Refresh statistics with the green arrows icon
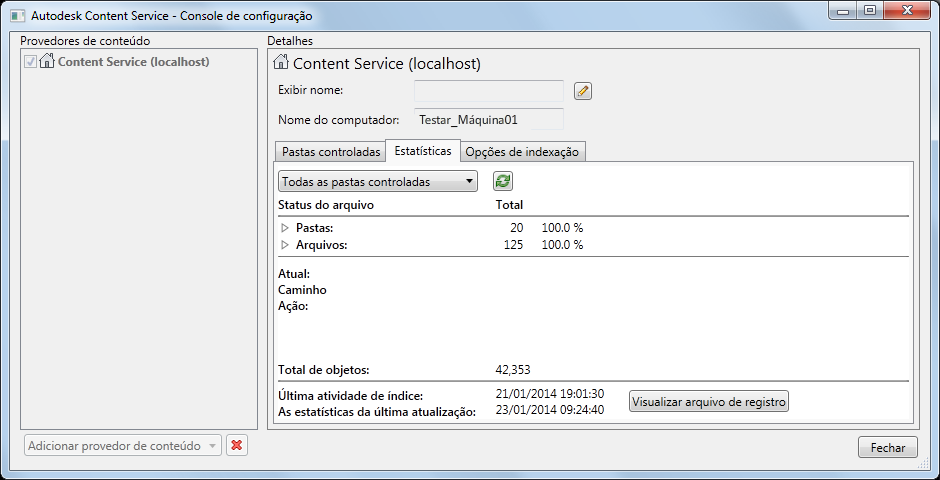The height and width of the screenshot is (480, 940). 503,181
